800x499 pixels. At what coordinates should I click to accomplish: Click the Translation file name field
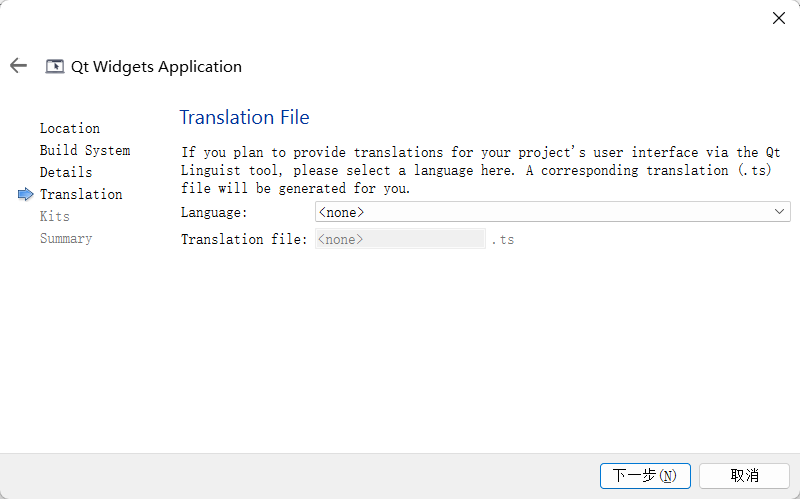click(400, 239)
